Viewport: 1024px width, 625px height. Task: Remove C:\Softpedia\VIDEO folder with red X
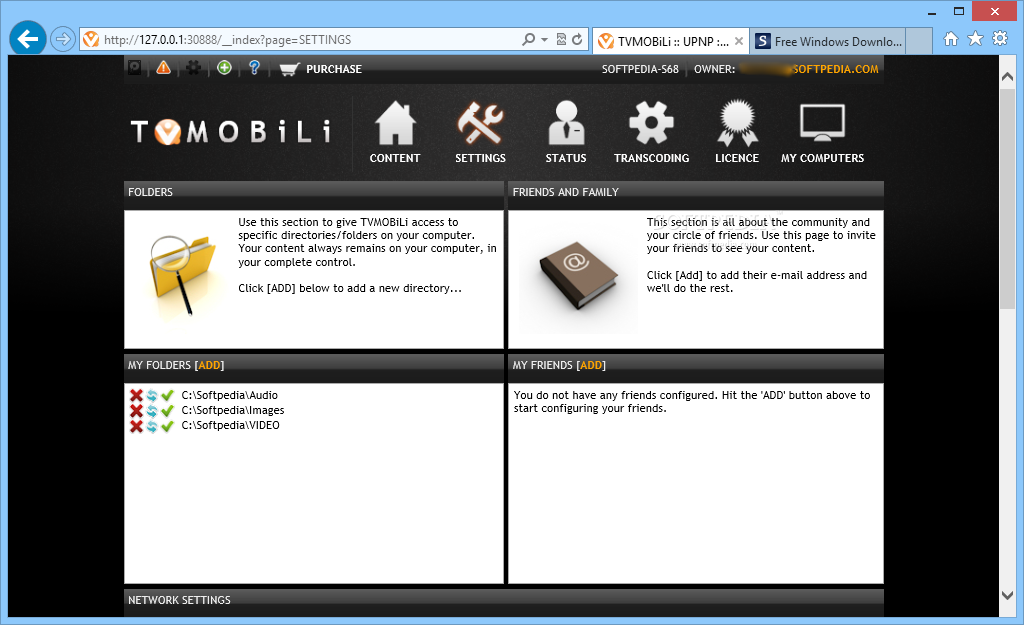point(136,426)
